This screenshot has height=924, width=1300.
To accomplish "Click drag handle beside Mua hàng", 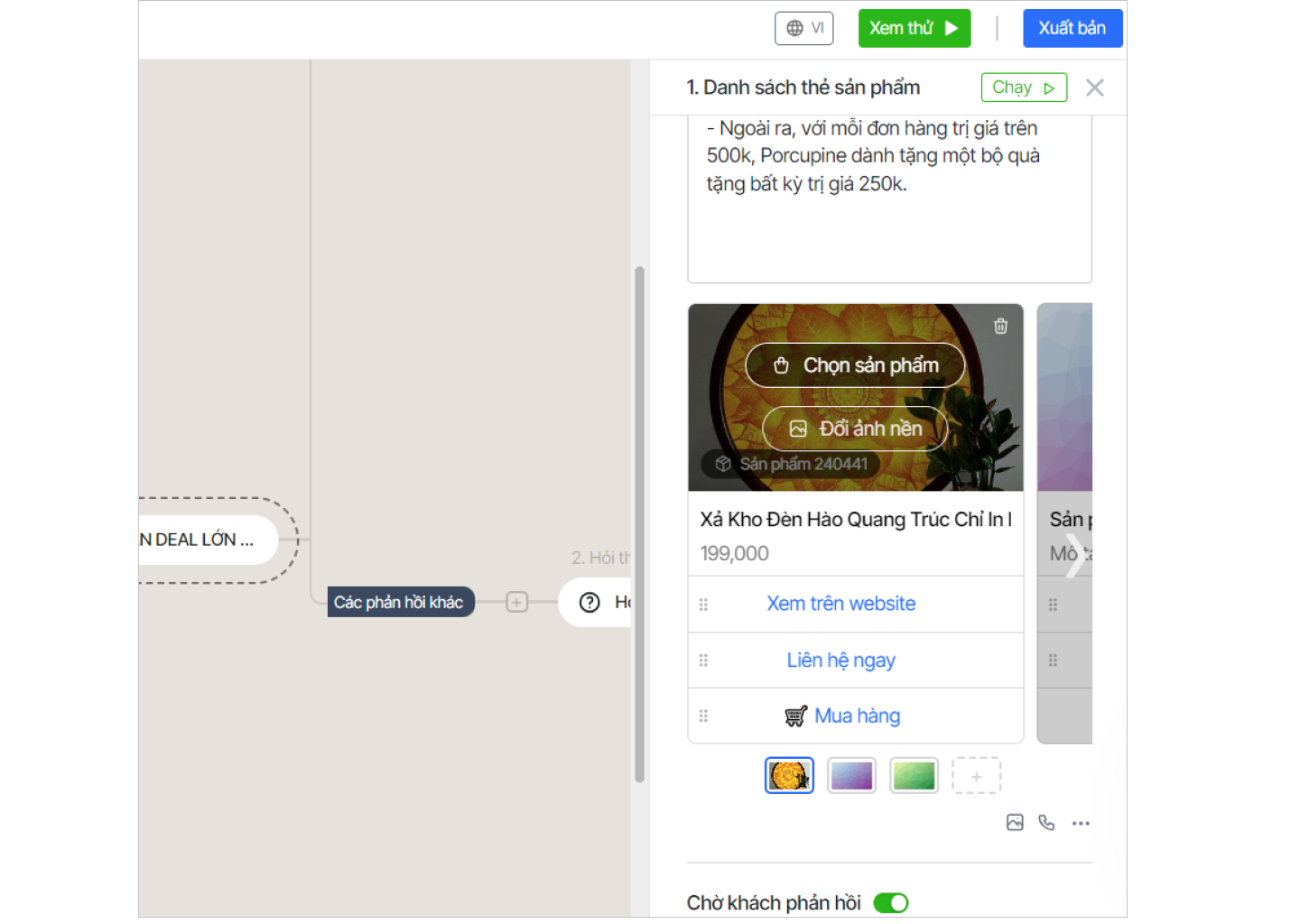I will [703, 716].
